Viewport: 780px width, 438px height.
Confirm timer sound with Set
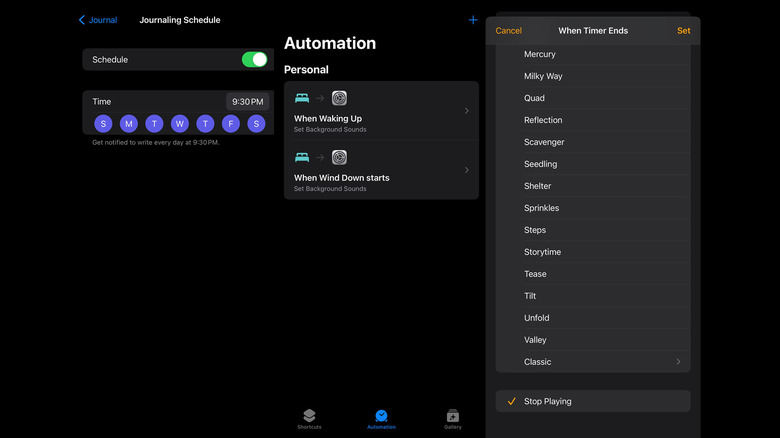click(x=683, y=31)
